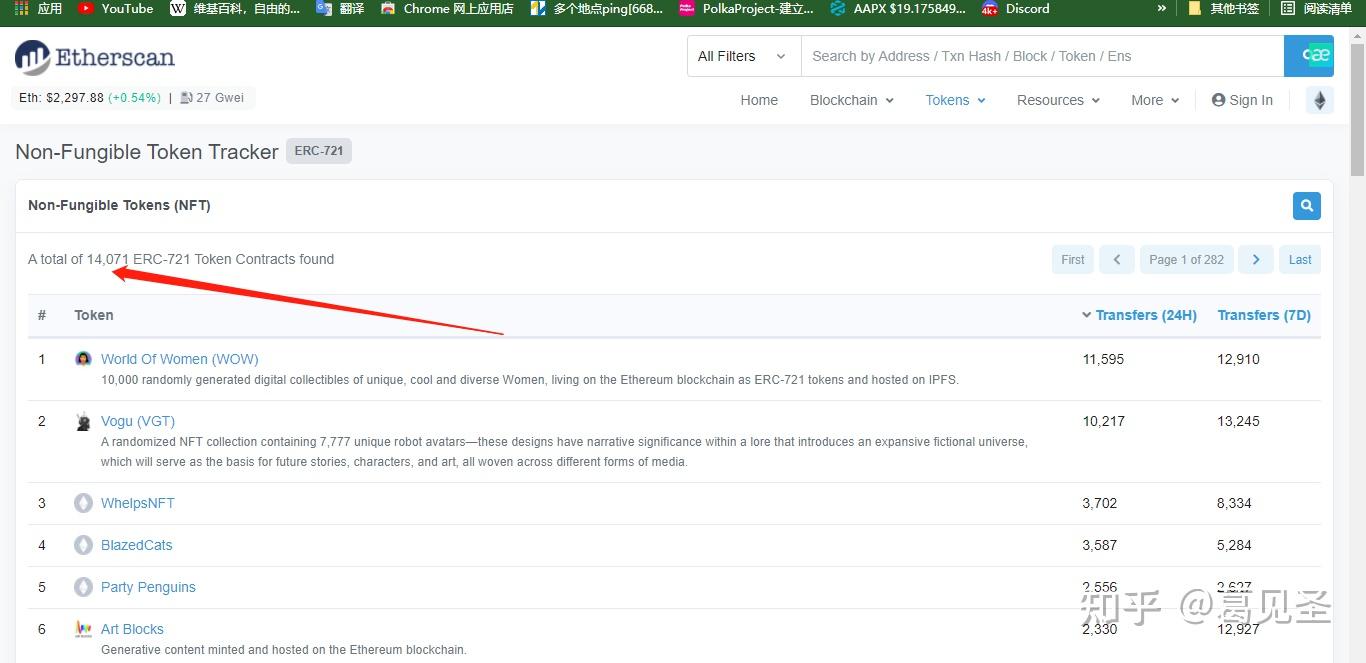Image resolution: width=1366 pixels, height=663 pixels.
Task: Go to Home page
Action: (x=759, y=100)
